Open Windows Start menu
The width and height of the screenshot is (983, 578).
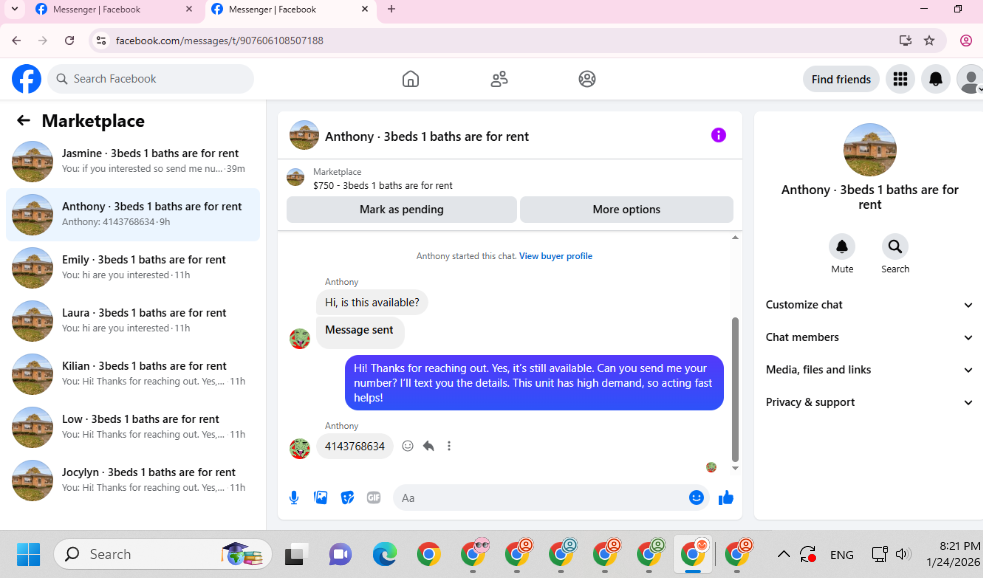coord(28,554)
